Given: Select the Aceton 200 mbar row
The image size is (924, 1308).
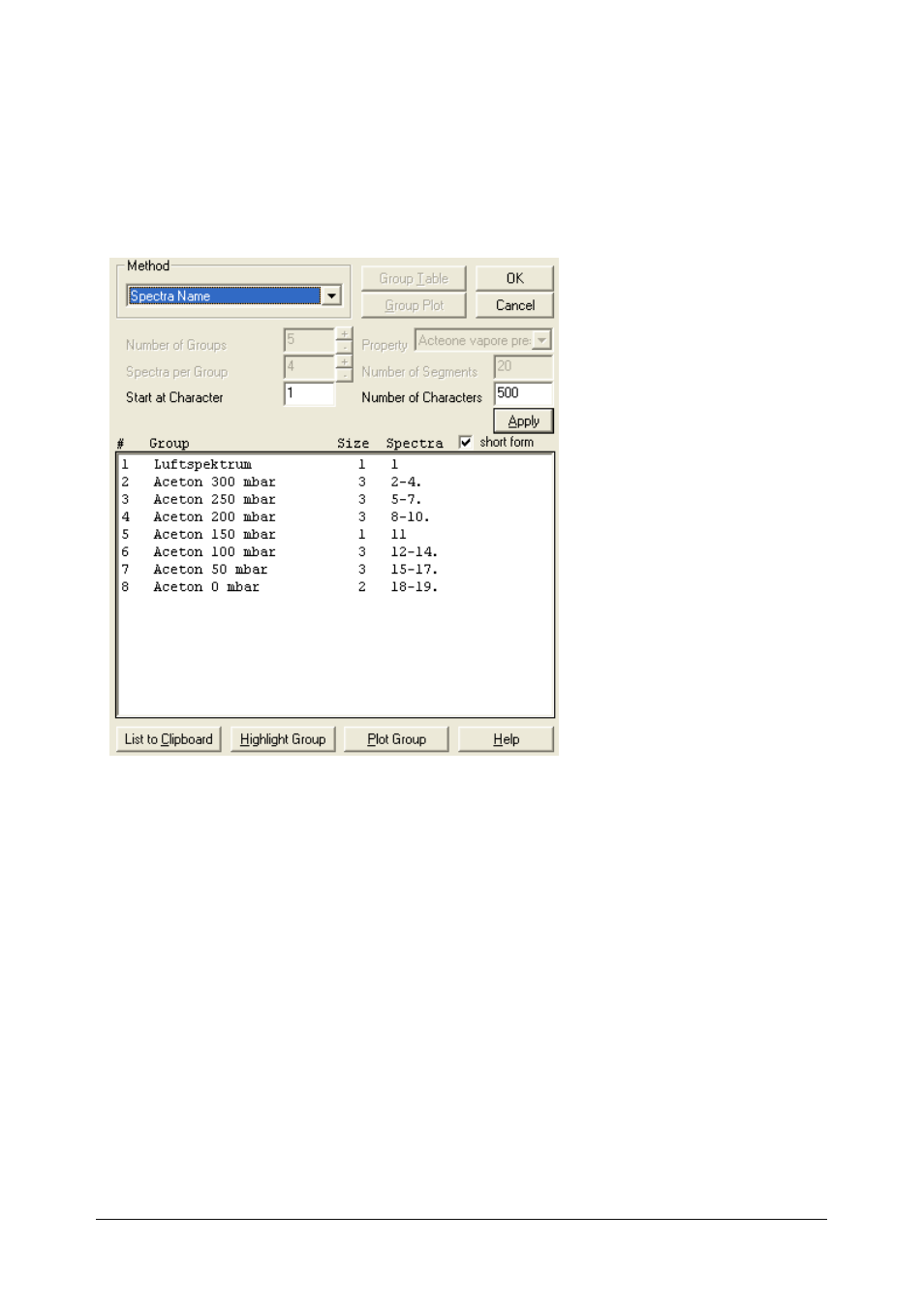Looking at the screenshot, I should (334, 517).
